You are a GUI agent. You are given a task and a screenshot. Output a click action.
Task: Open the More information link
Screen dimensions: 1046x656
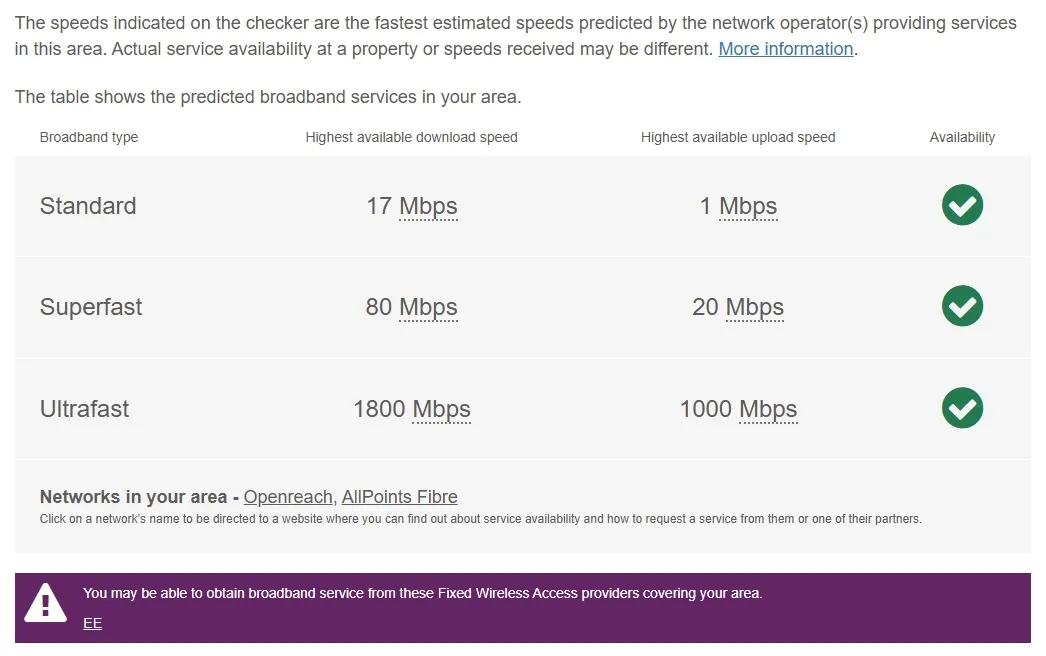tap(786, 49)
